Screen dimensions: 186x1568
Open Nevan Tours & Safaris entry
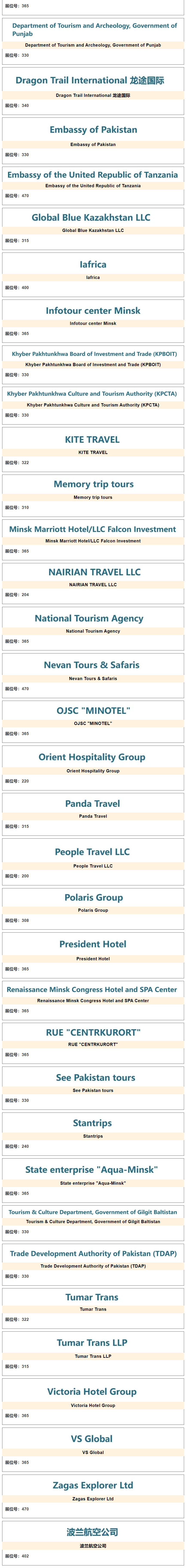(x=92, y=665)
